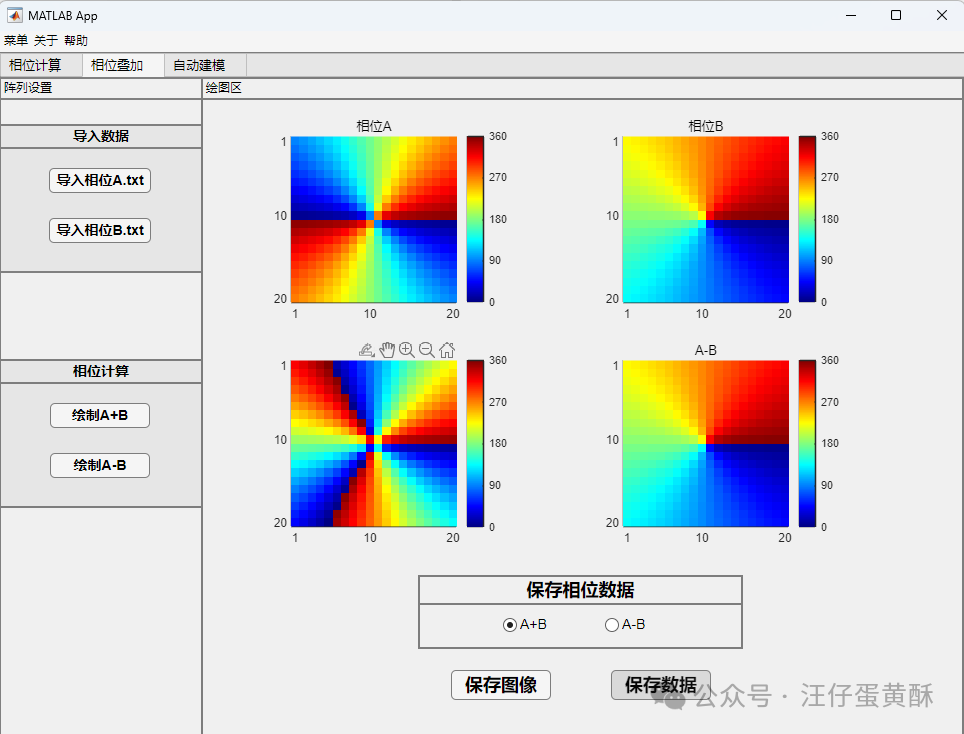
Task: Switch to the 自动建模 tab
Action: (x=205, y=65)
